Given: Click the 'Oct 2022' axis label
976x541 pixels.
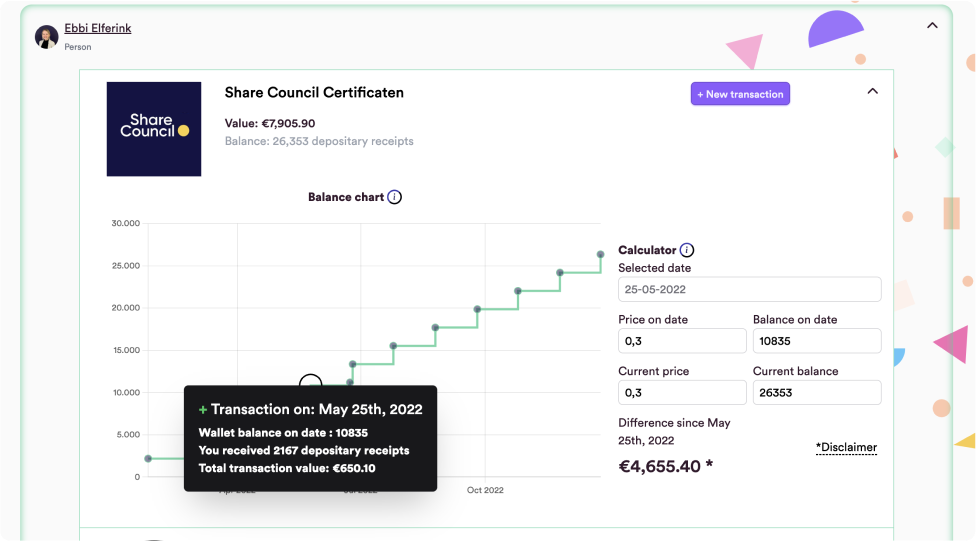Looking at the screenshot, I should pyautogui.click(x=485, y=490).
